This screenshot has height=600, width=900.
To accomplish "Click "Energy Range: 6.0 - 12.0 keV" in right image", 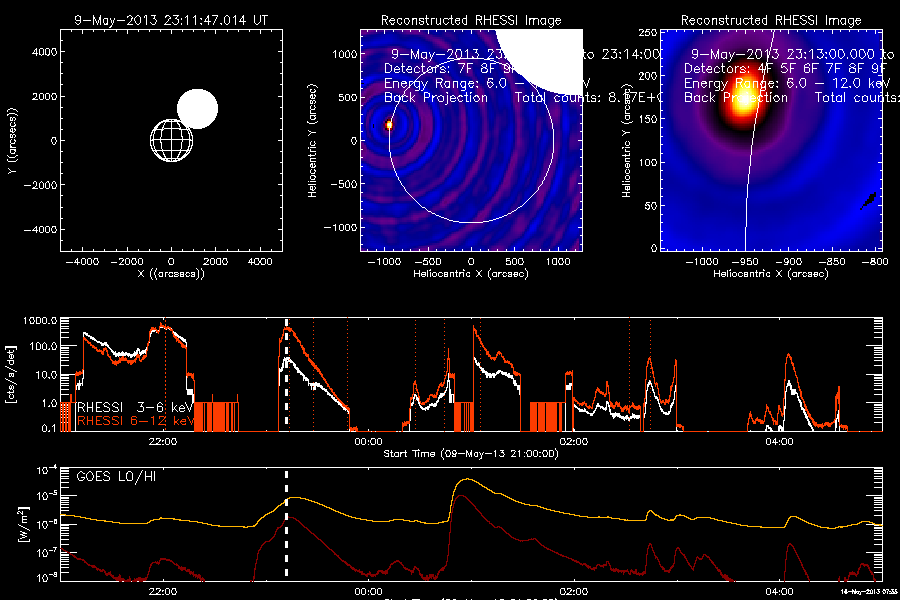I will coord(786,83).
